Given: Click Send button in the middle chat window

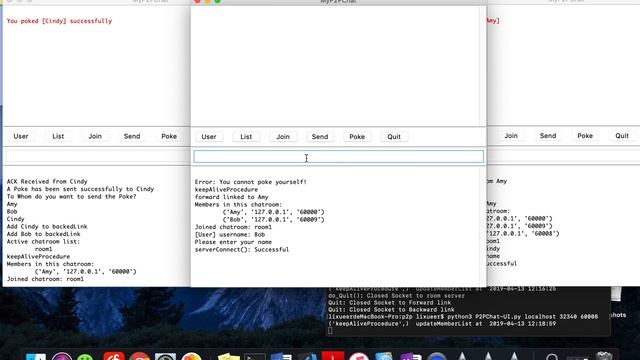Looking at the screenshot, I should pos(320,137).
